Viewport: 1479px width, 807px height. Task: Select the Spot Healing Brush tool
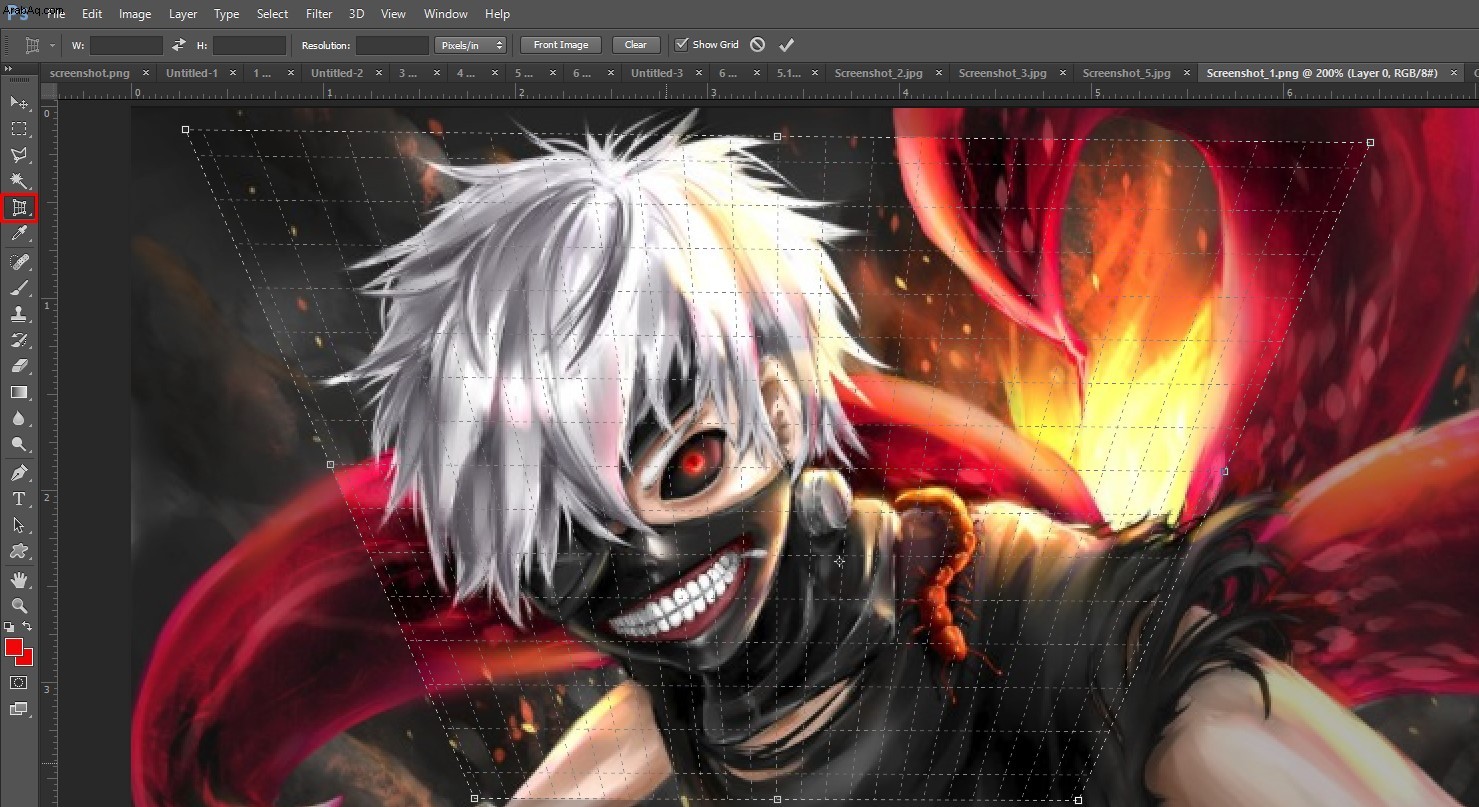click(19, 262)
